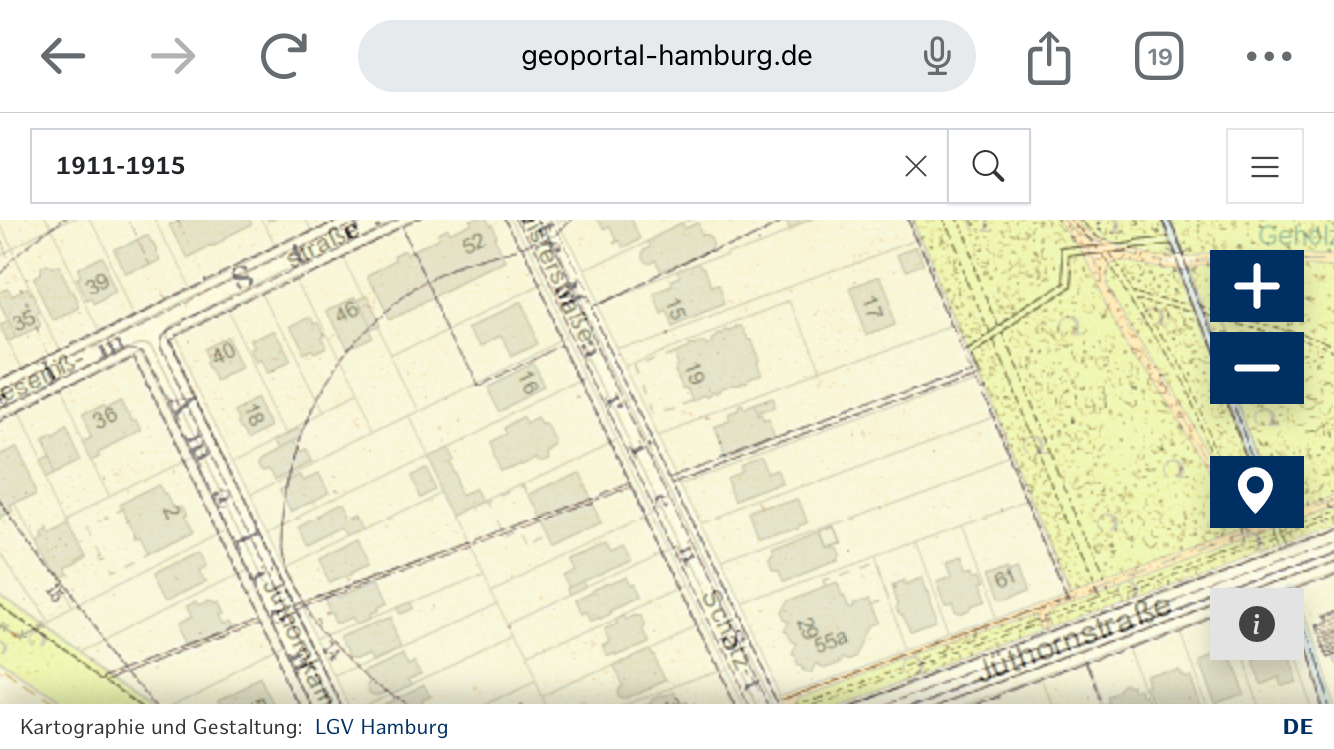The image size is (1334, 750).
Task: Open the tab switcher showing 19 tabs
Action: pos(1159,56)
